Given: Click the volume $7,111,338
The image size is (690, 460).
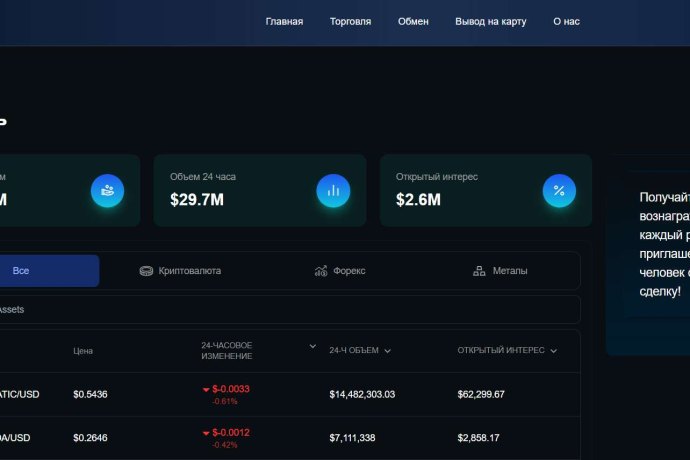Looking at the screenshot, I should pyautogui.click(x=352, y=438).
